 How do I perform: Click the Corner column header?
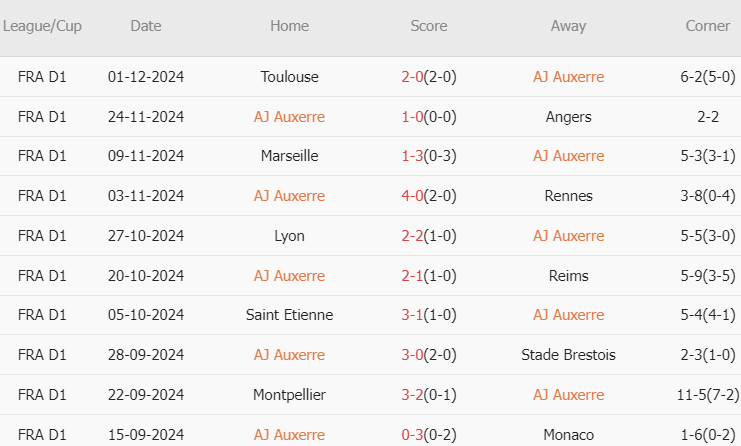(x=707, y=26)
